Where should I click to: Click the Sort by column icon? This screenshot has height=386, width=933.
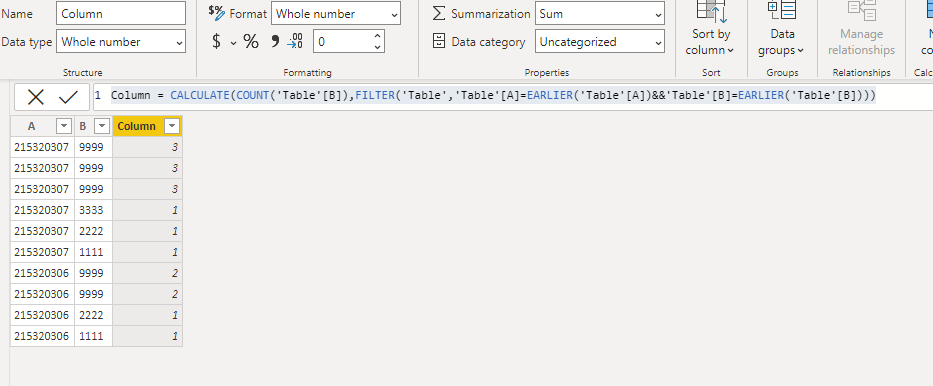tap(711, 10)
